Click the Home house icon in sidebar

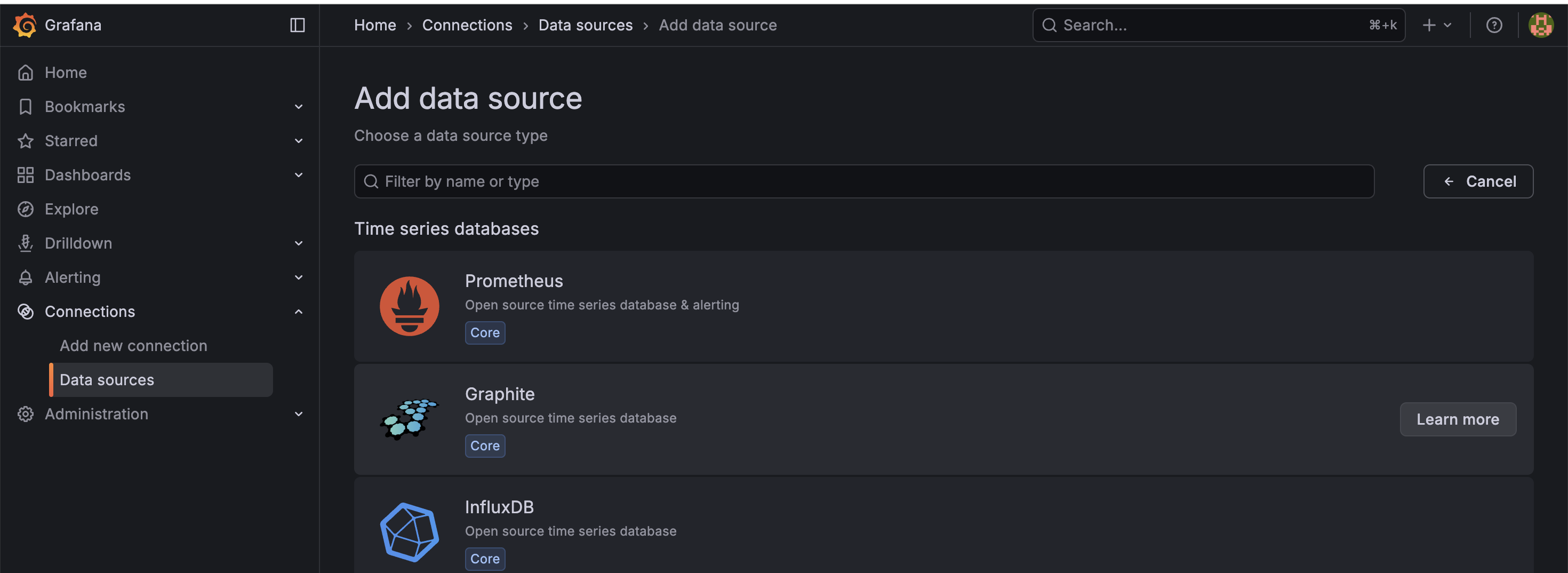(25, 73)
